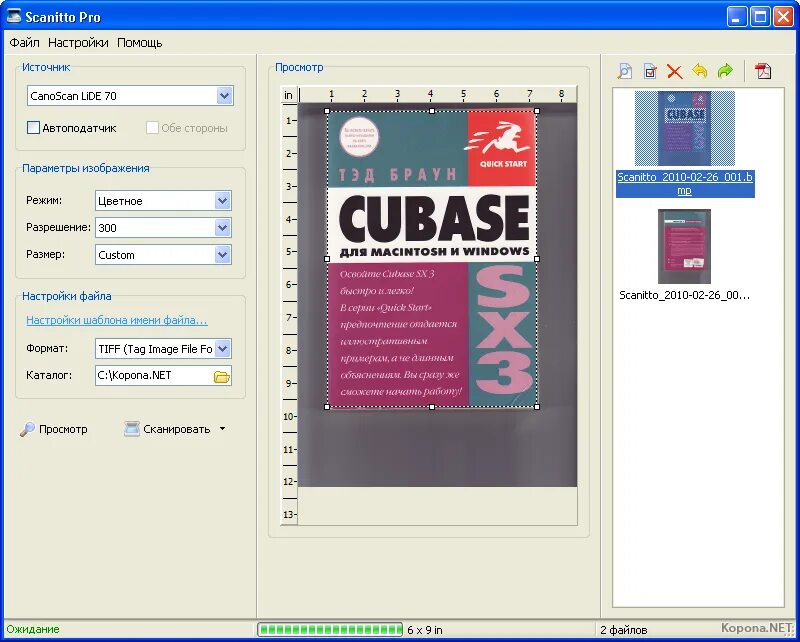Click the 'in' ruler units corner
Screen dimensions: 800x642
point(289,95)
